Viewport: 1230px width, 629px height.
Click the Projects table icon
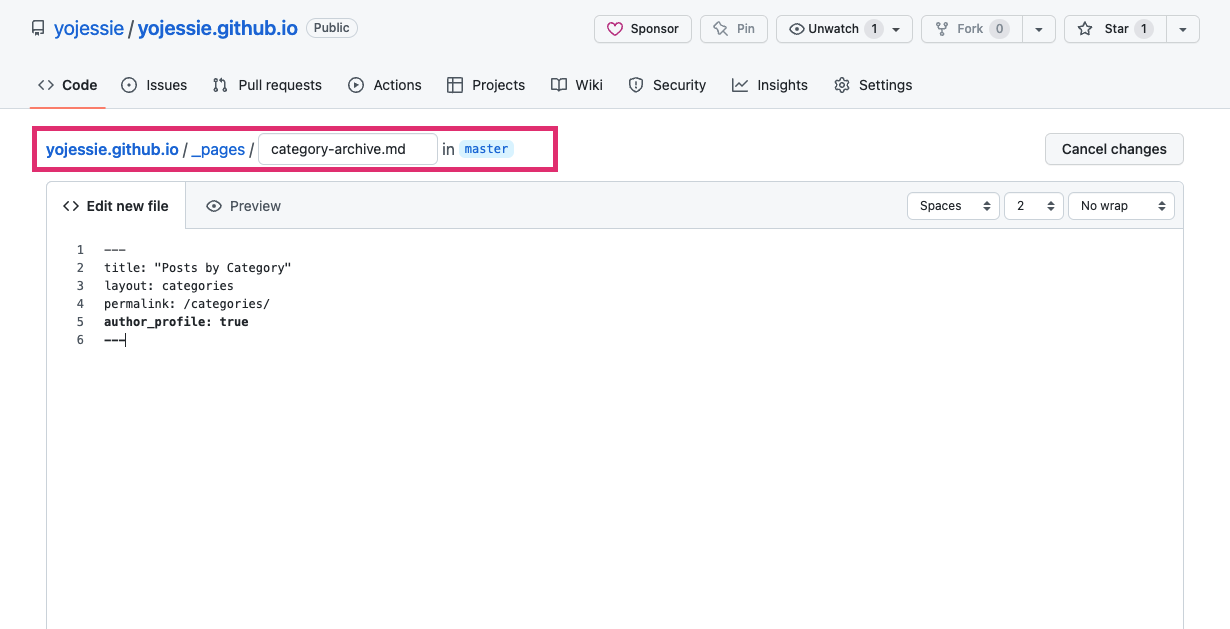455,85
